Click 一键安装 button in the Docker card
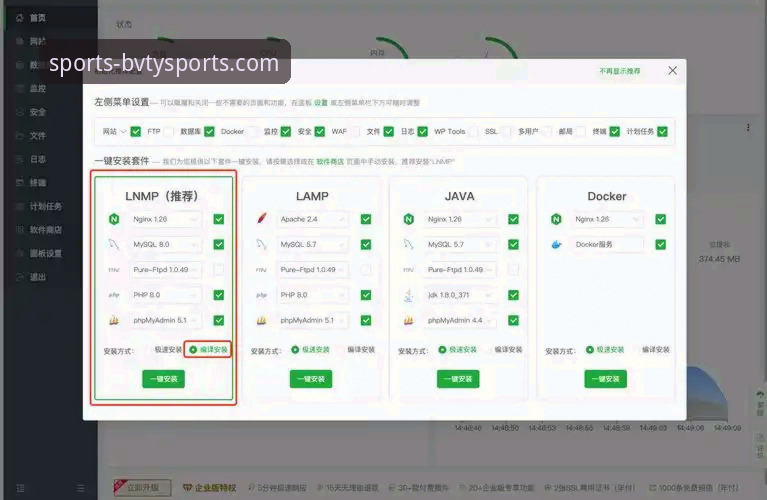Viewport: 767px width, 500px height. pos(606,379)
